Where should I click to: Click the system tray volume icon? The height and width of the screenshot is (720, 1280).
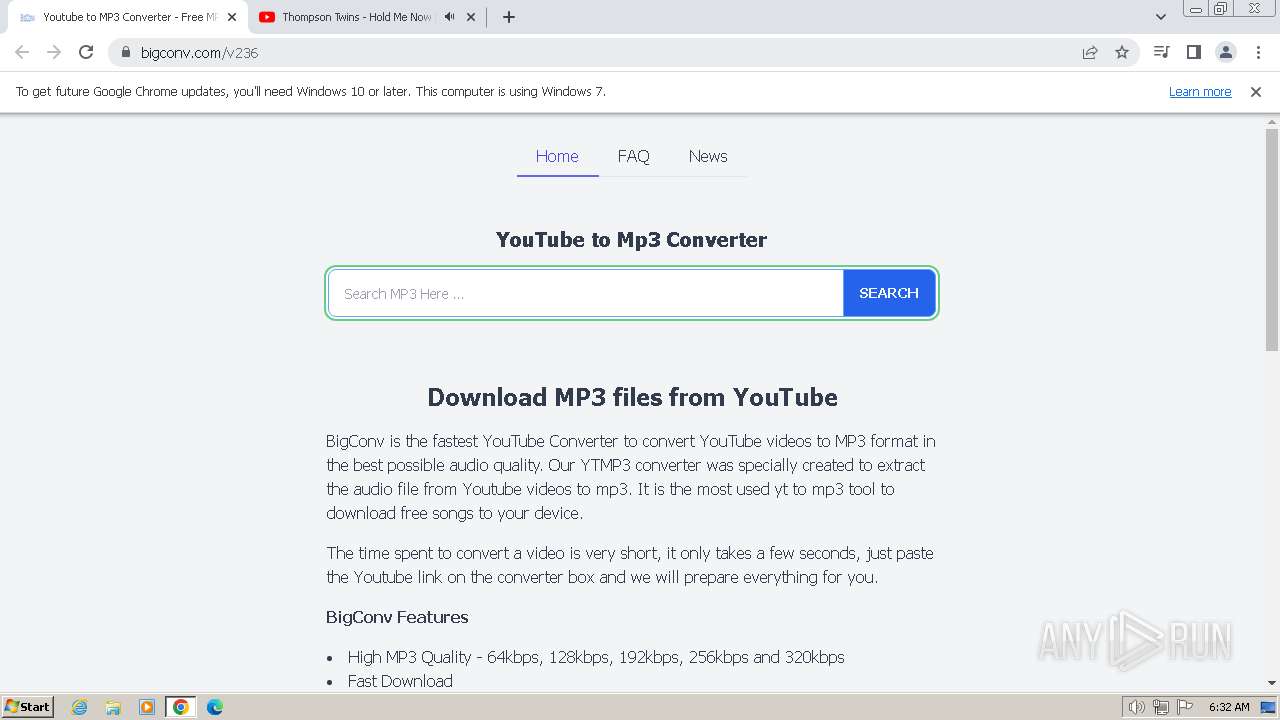pyautogui.click(x=1137, y=707)
